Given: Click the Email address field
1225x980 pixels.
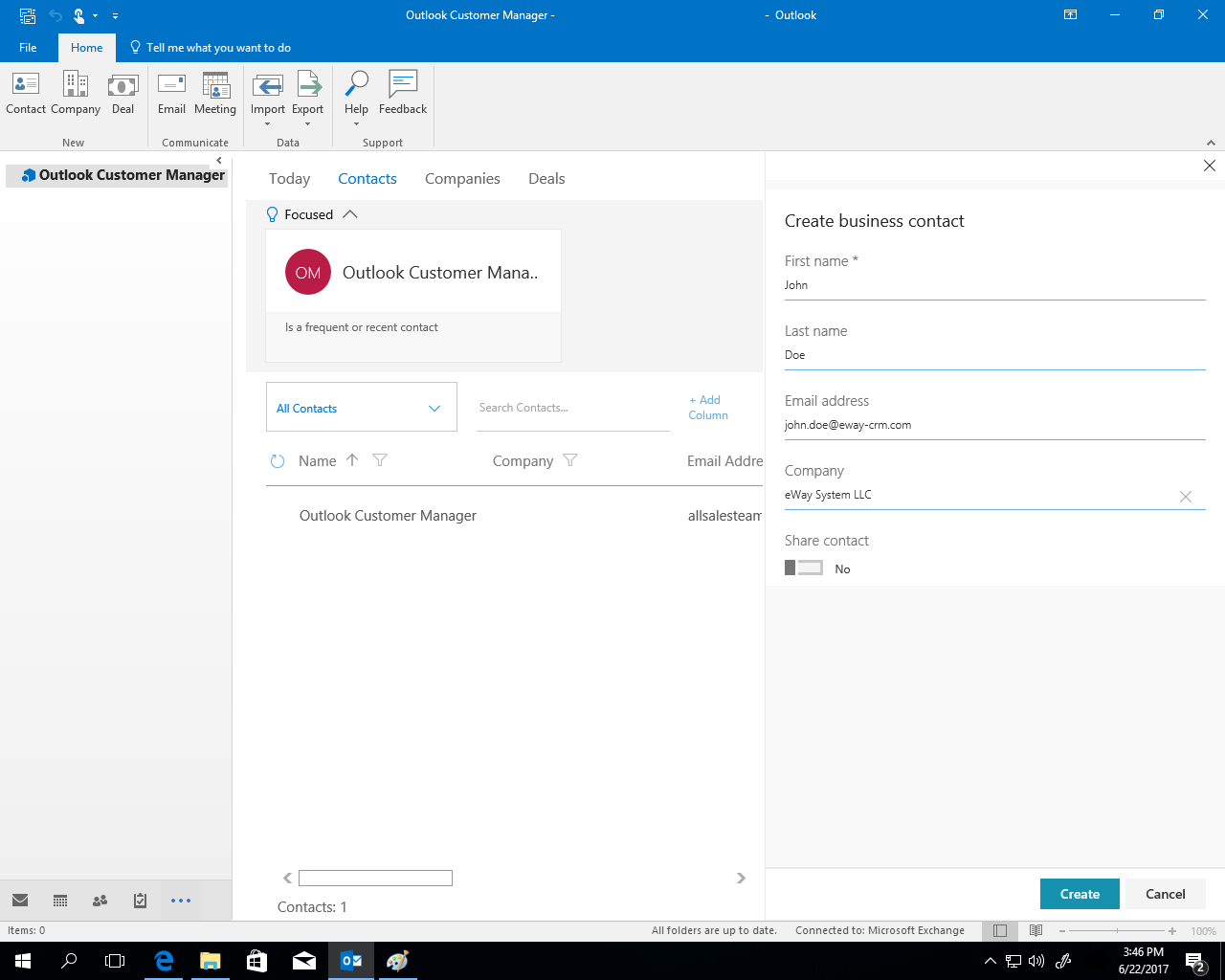Looking at the screenshot, I should [x=994, y=425].
